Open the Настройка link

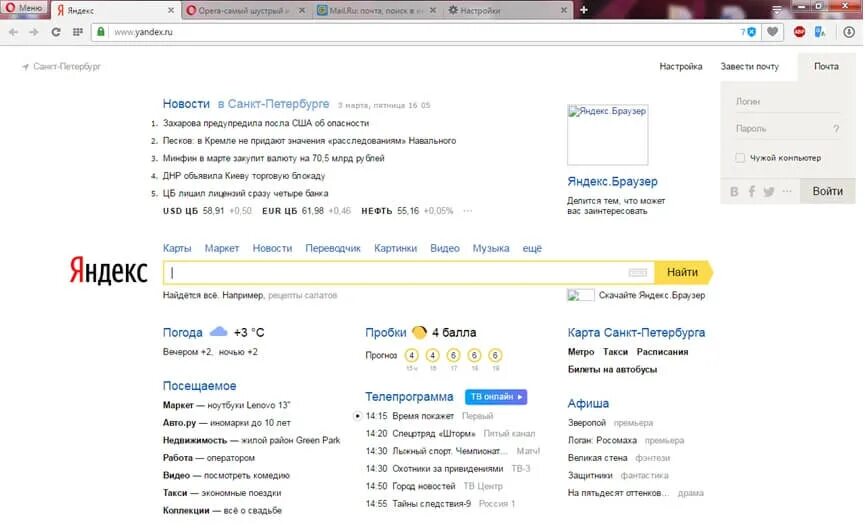(x=681, y=66)
